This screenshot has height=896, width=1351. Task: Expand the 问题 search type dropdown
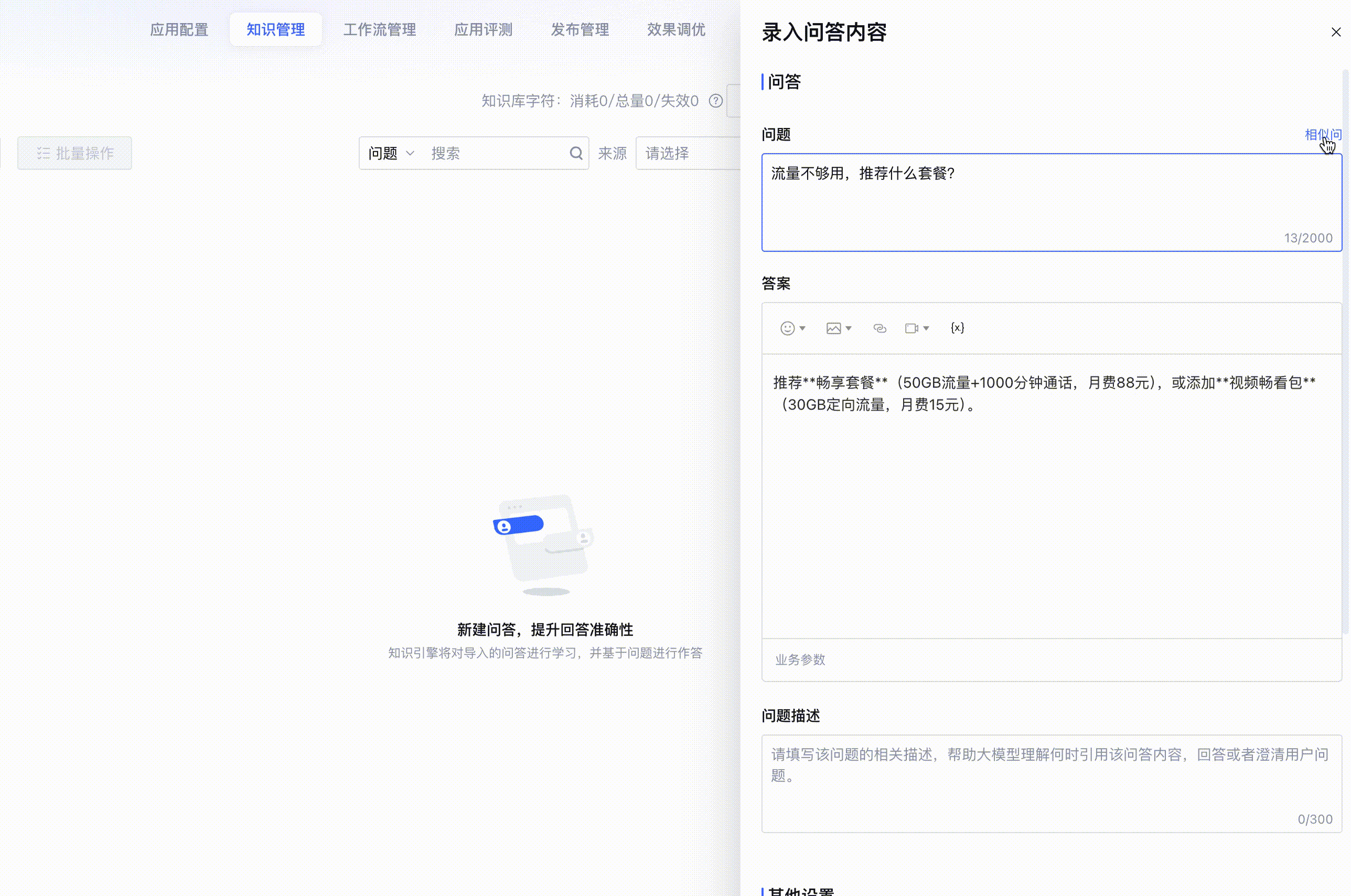click(x=391, y=153)
